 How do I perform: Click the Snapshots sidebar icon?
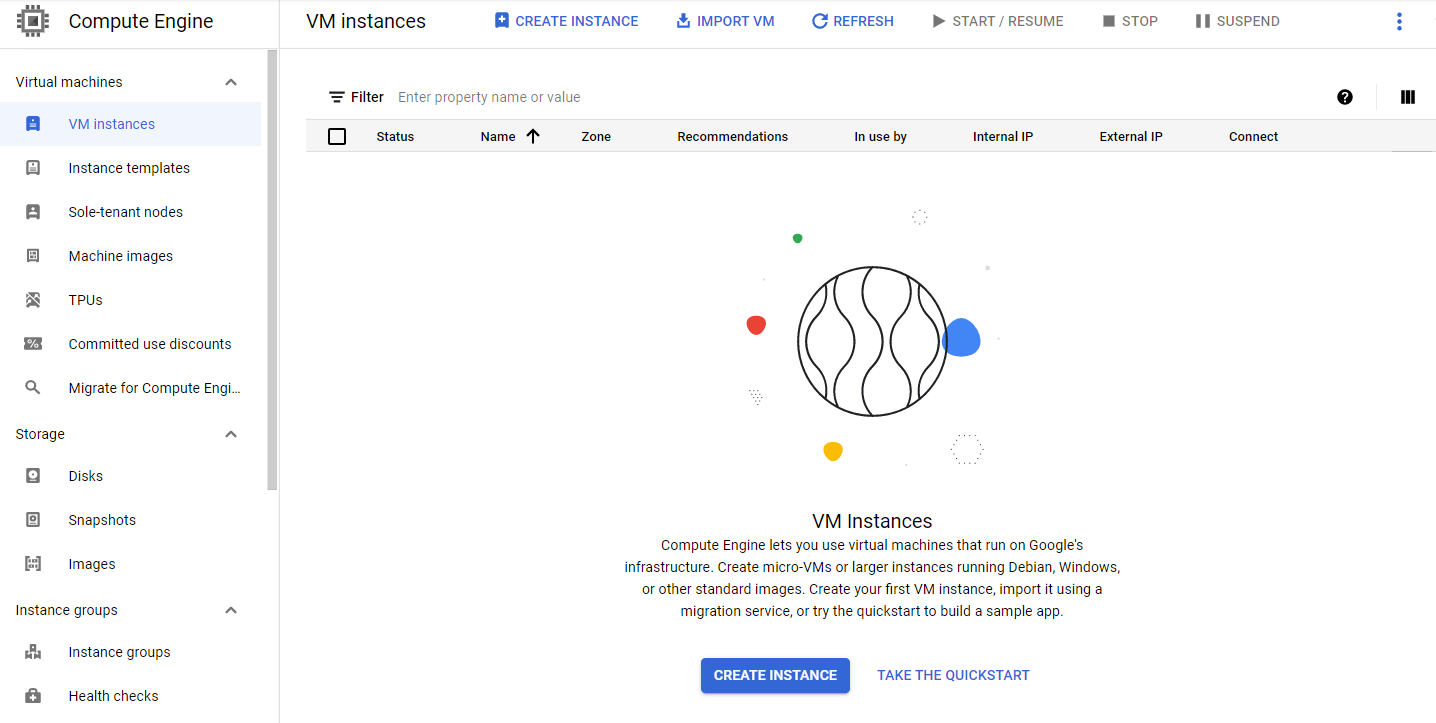(x=33, y=520)
